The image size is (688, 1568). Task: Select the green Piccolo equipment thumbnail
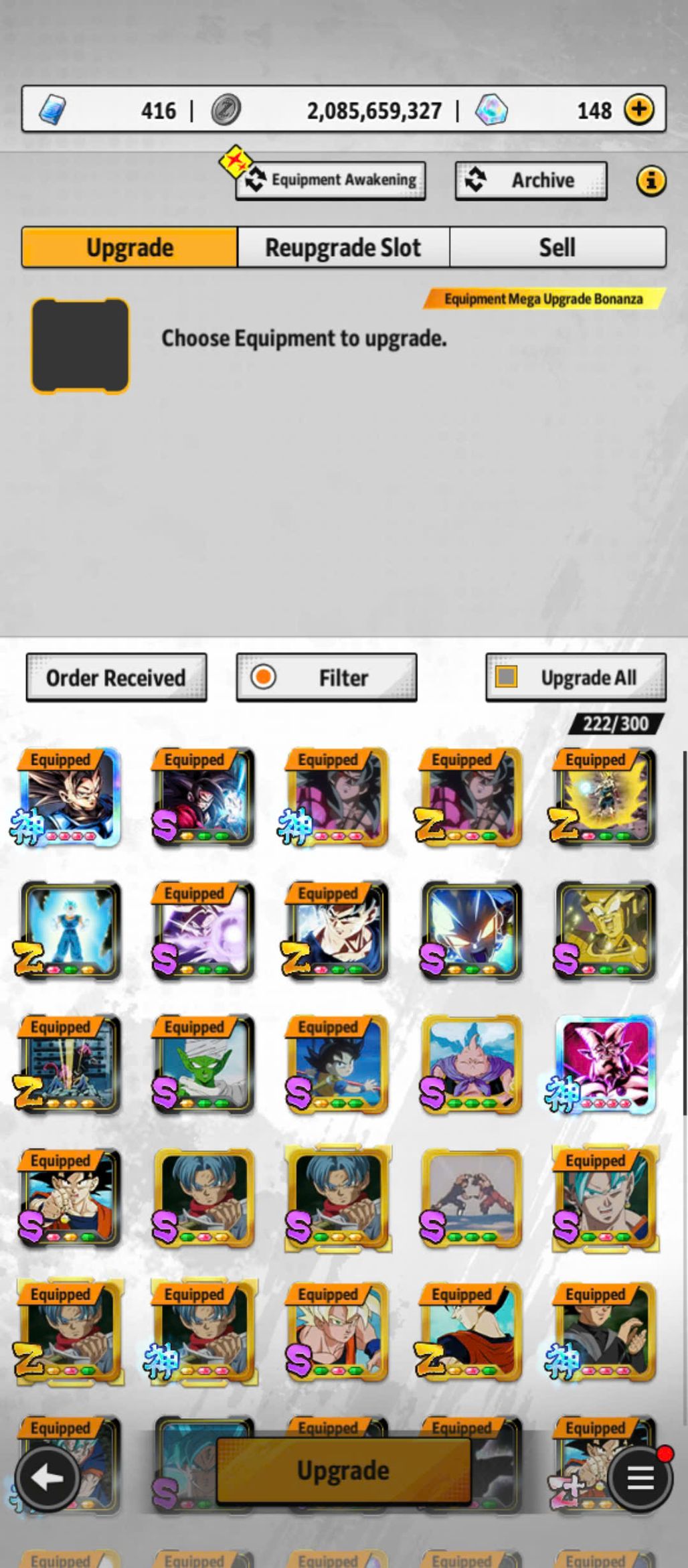(x=203, y=1065)
